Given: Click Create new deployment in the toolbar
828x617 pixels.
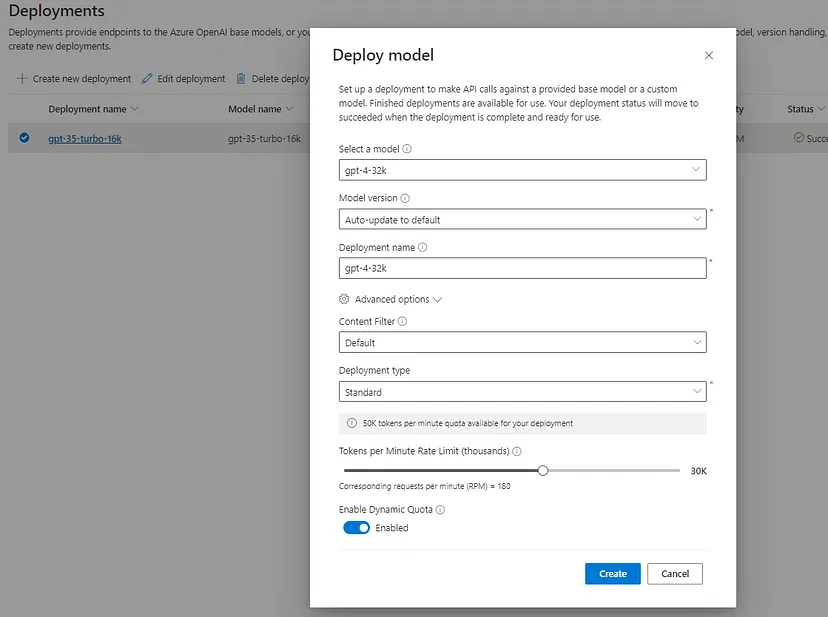Looking at the screenshot, I should pyautogui.click(x=74, y=79).
